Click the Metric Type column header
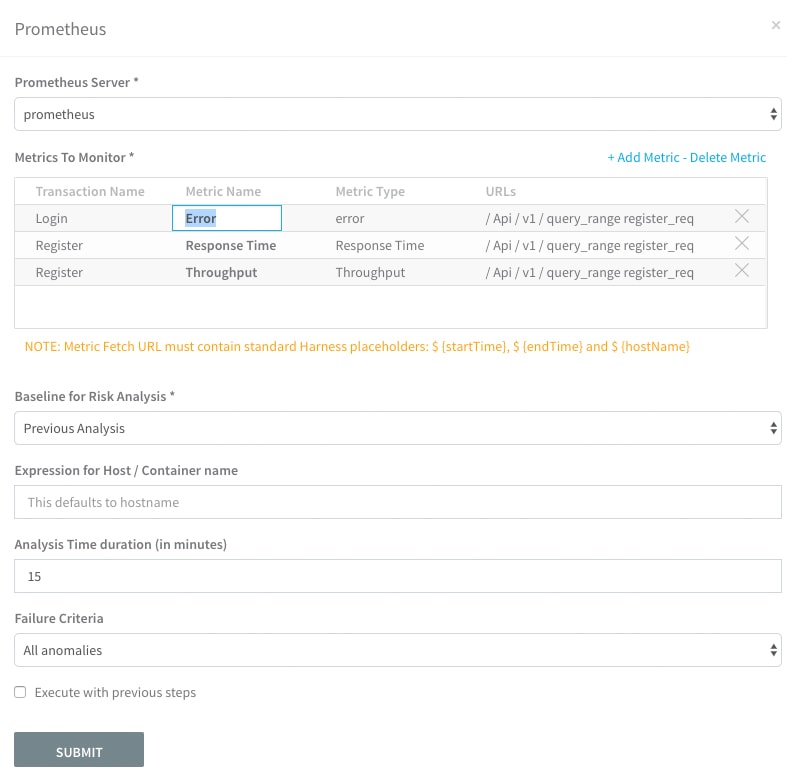Viewport: 787px width, 780px height. [x=370, y=191]
